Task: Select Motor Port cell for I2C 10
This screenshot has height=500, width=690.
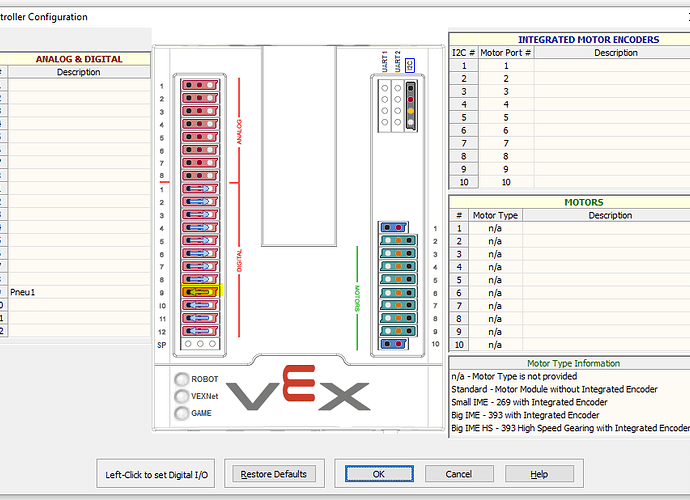Action: pos(506,182)
